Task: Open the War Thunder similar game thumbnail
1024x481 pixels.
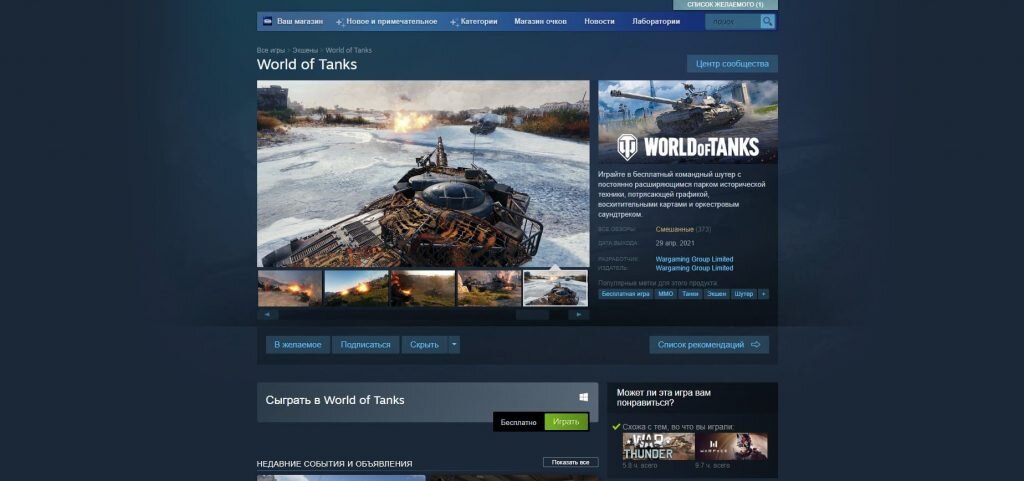Action: [658, 446]
